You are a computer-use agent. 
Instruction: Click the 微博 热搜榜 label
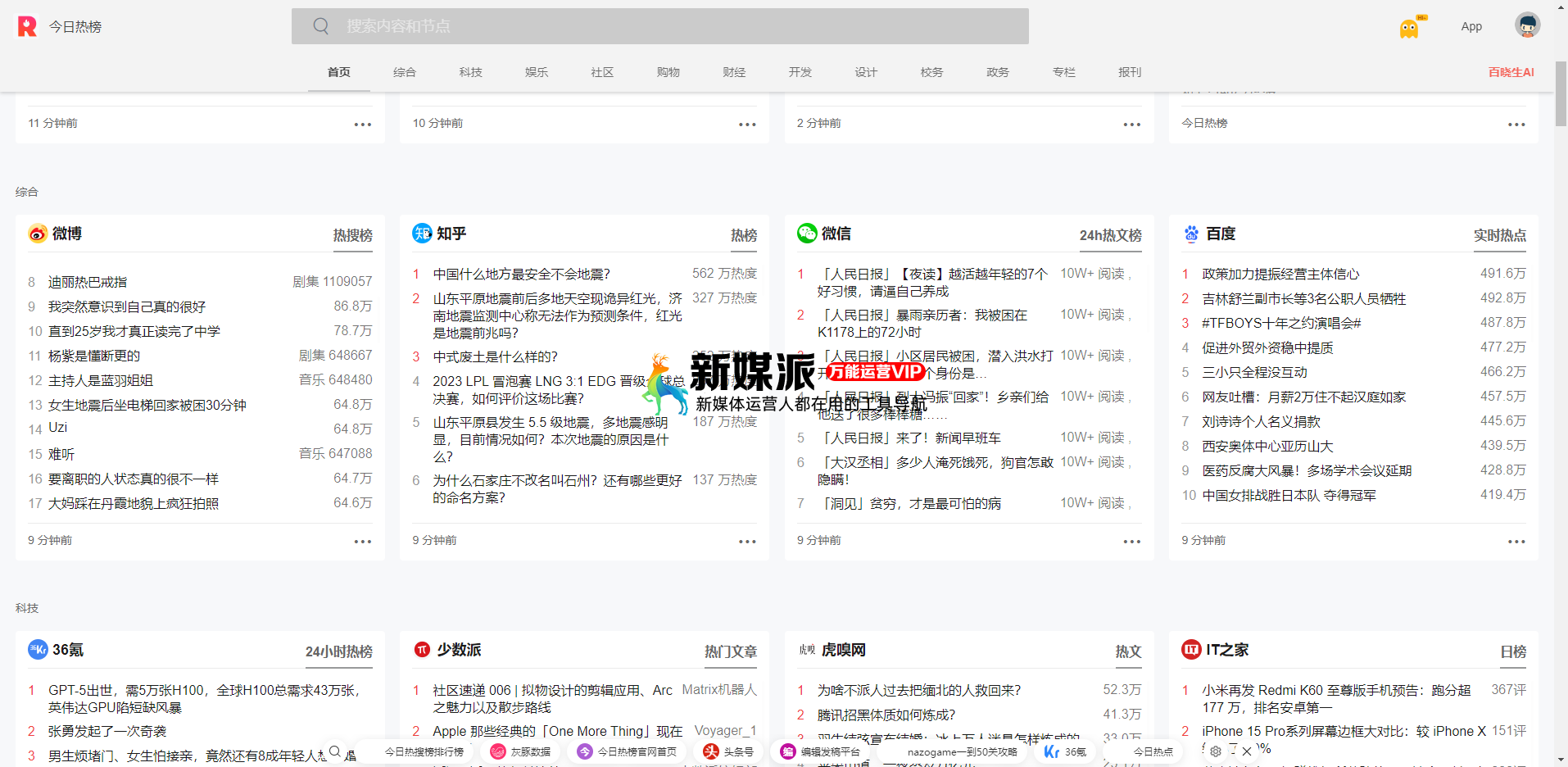coord(352,235)
